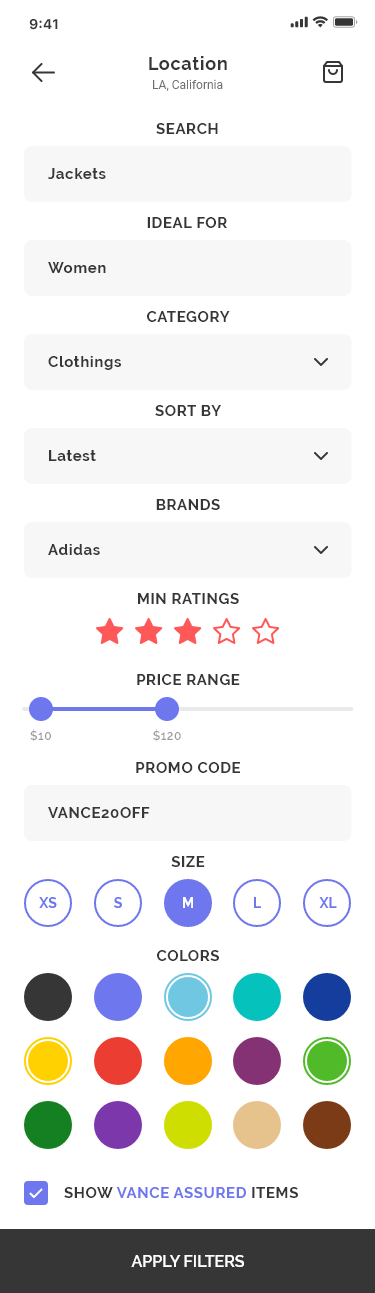Expand the Brands Adidas dropdown

click(x=188, y=550)
